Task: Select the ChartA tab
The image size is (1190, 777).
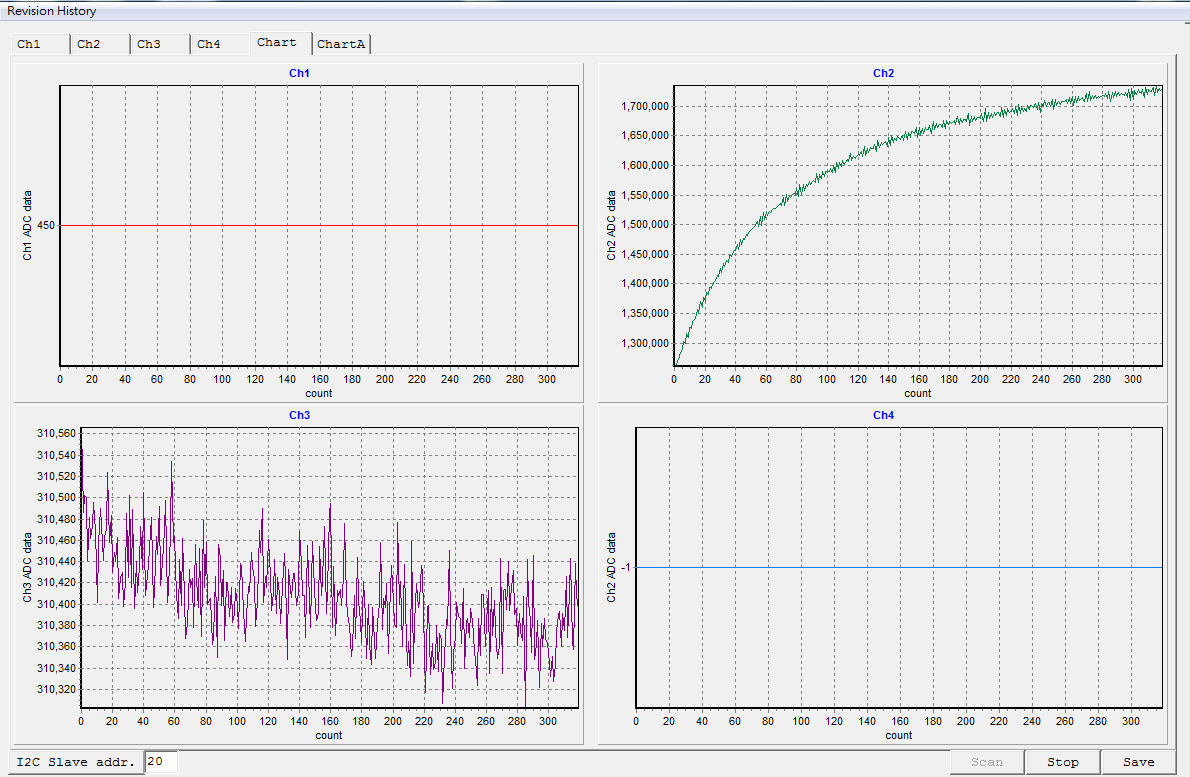Action: point(342,44)
